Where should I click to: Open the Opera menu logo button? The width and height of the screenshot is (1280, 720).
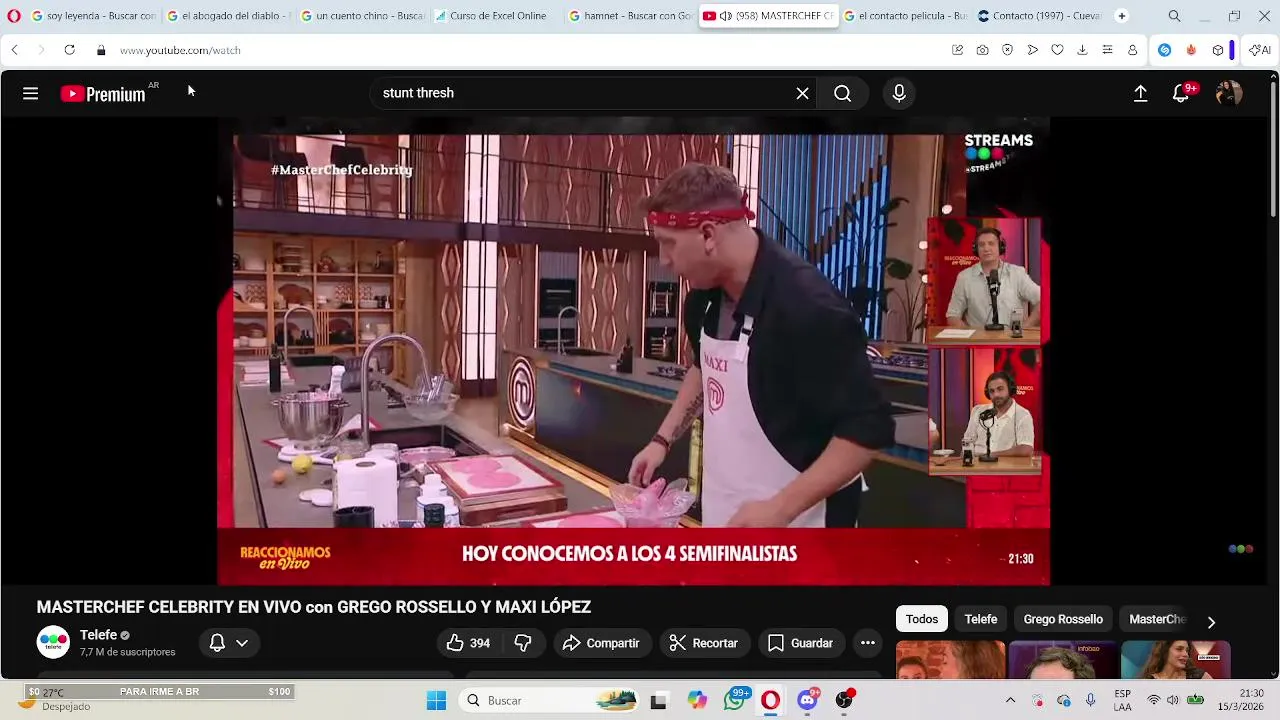(x=14, y=16)
